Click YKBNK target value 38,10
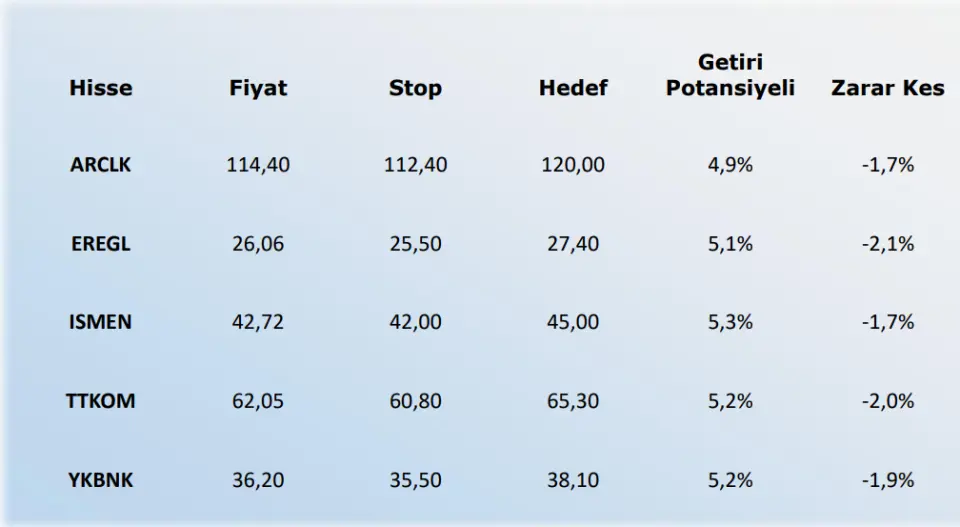 coord(573,481)
